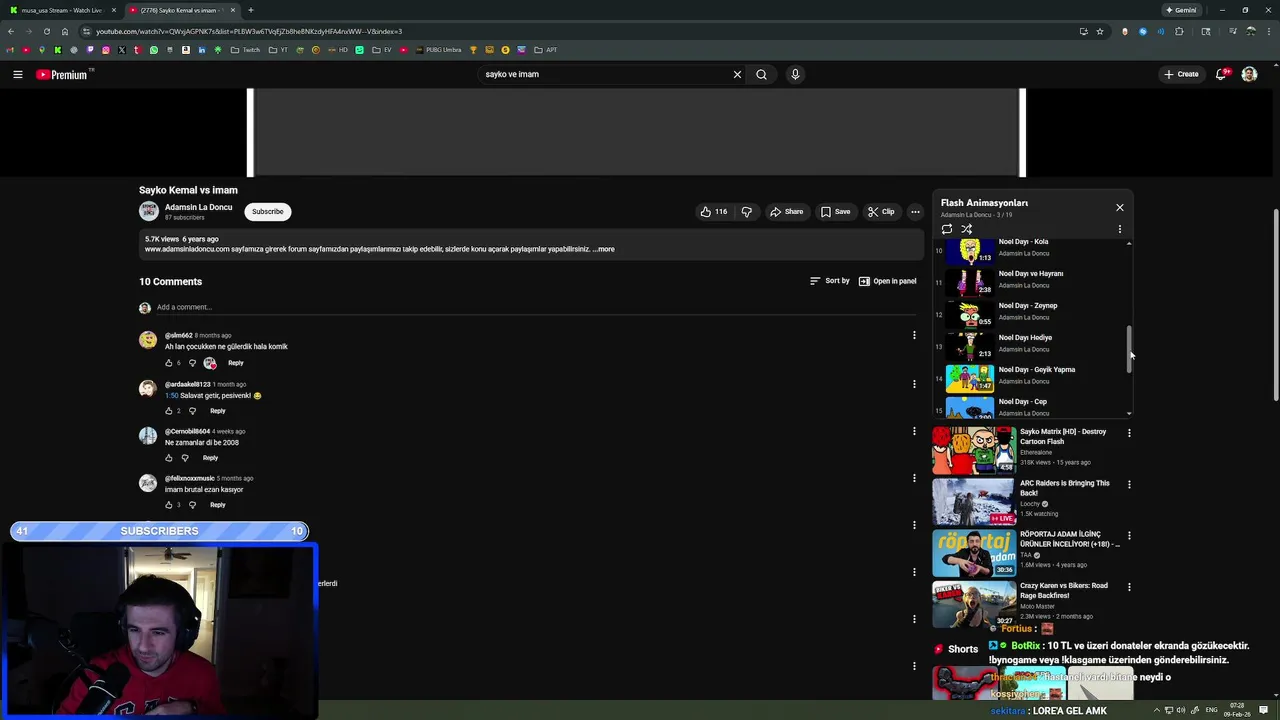This screenshot has height=720, width=1280.
Task: Save the video to a playlist
Action: pos(835,212)
